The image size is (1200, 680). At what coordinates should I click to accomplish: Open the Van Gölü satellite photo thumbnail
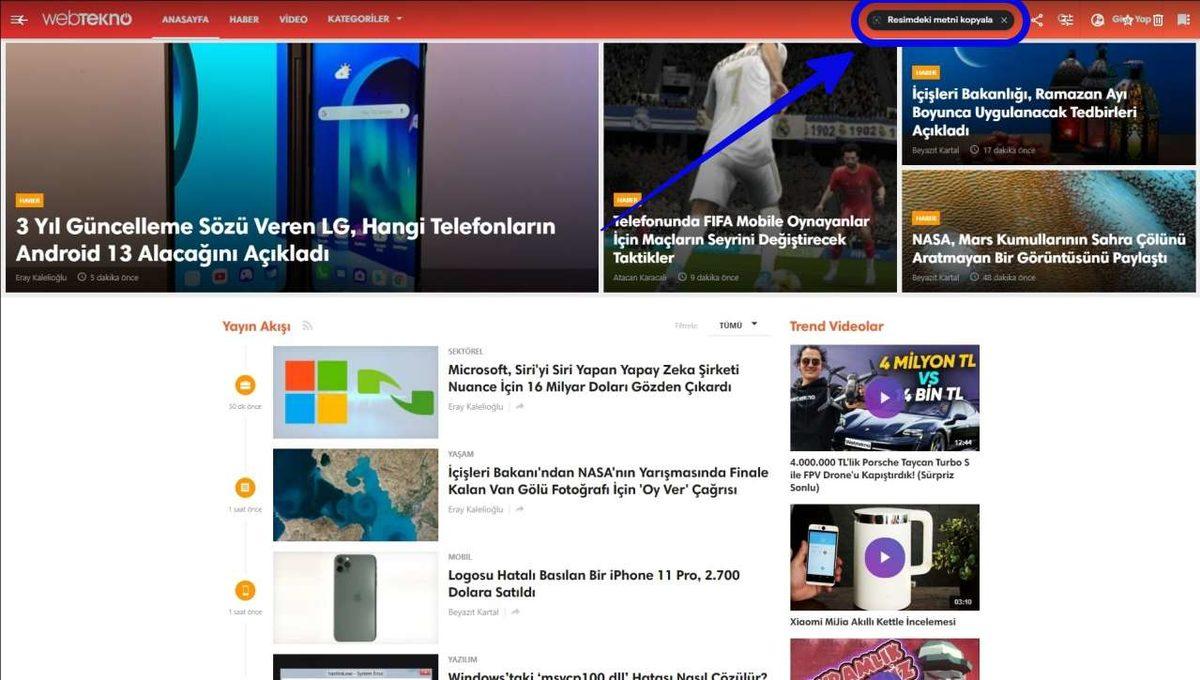coord(355,495)
